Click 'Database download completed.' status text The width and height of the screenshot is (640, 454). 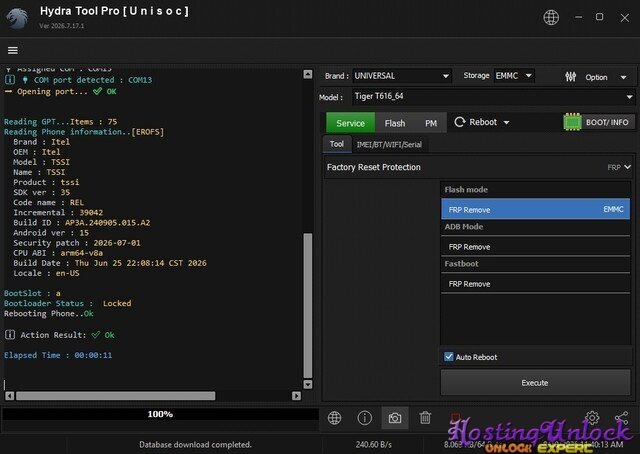(x=195, y=445)
